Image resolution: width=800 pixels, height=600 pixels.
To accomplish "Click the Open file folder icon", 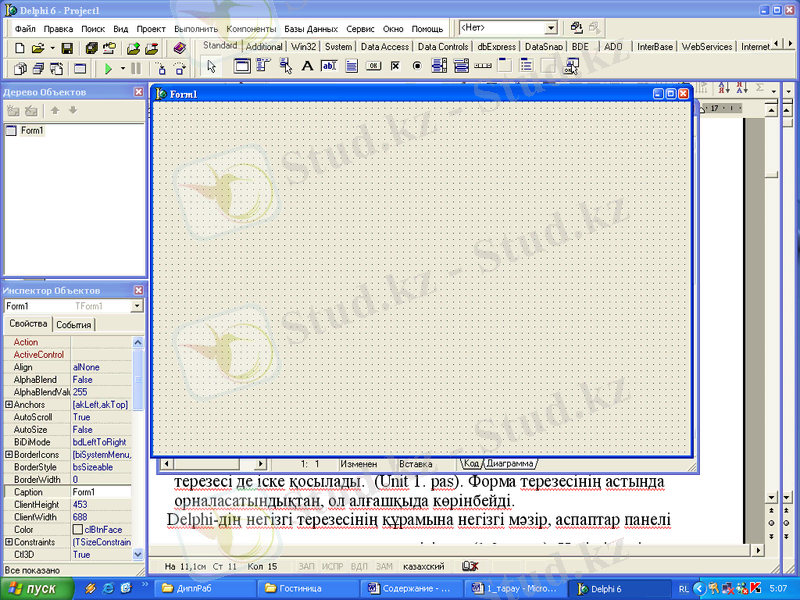I will click(x=38, y=48).
